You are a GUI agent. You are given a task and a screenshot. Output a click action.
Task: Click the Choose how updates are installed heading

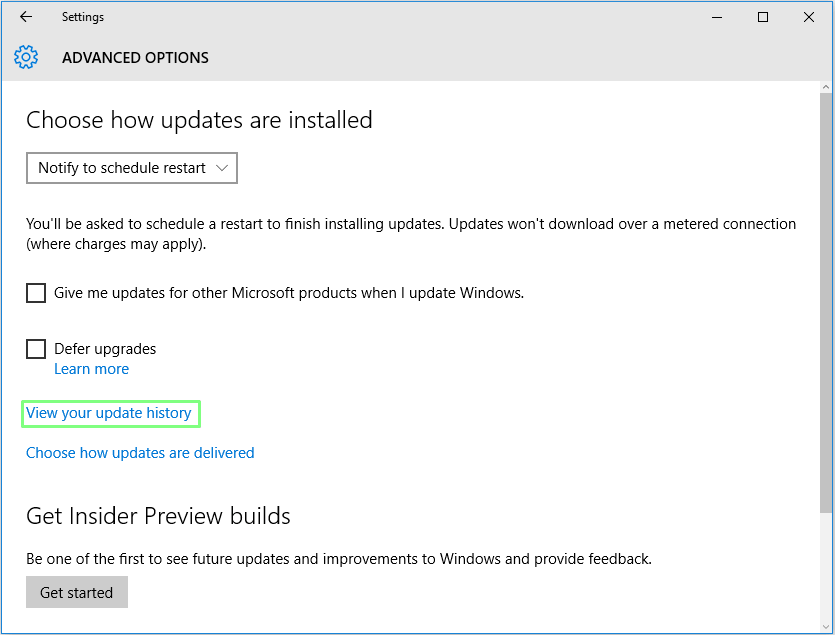pyautogui.click(x=199, y=120)
